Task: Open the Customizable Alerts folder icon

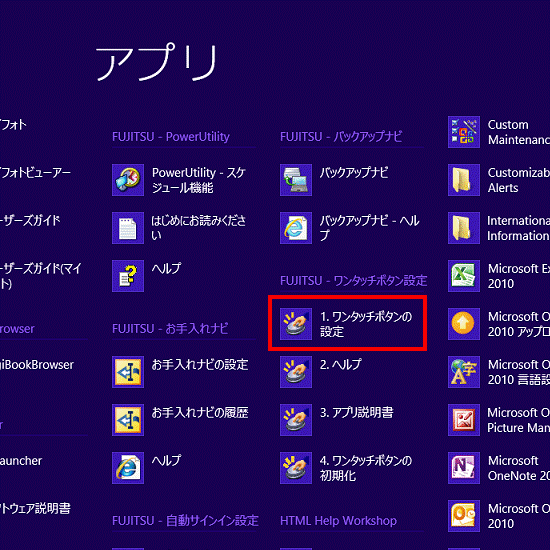Action: [x=464, y=180]
